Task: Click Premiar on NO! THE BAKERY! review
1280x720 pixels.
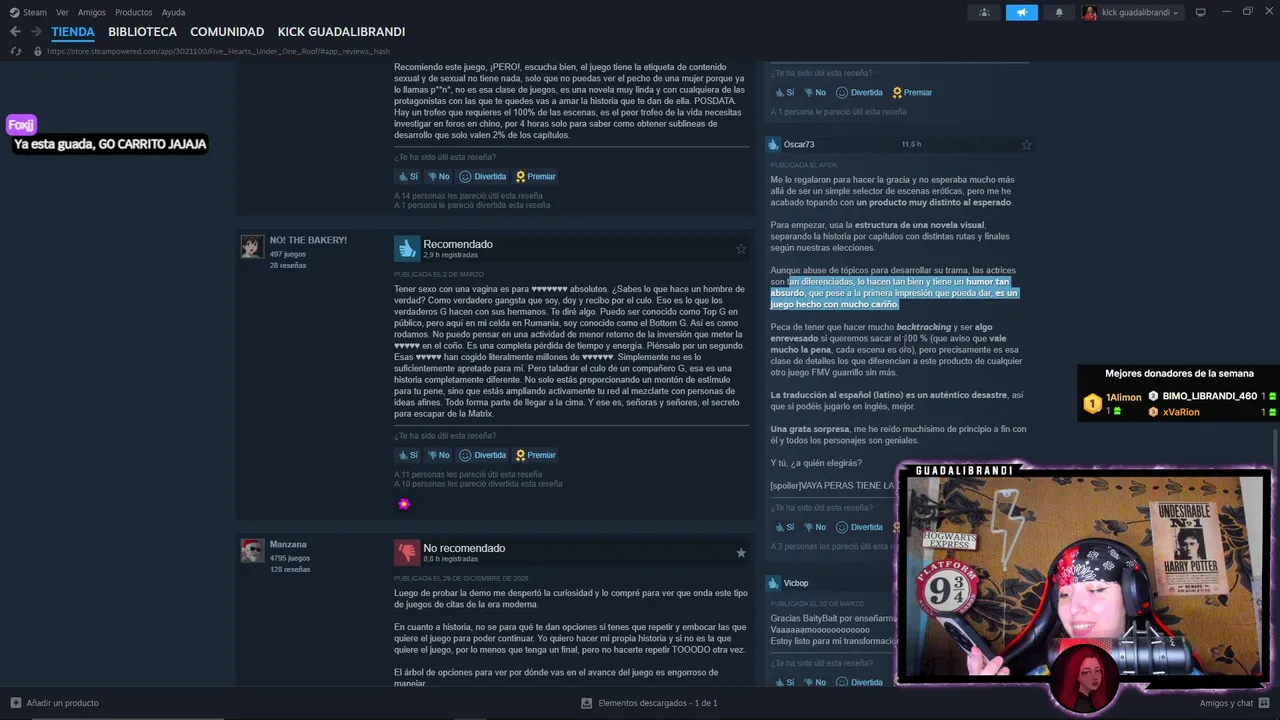Action: pos(535,455)
